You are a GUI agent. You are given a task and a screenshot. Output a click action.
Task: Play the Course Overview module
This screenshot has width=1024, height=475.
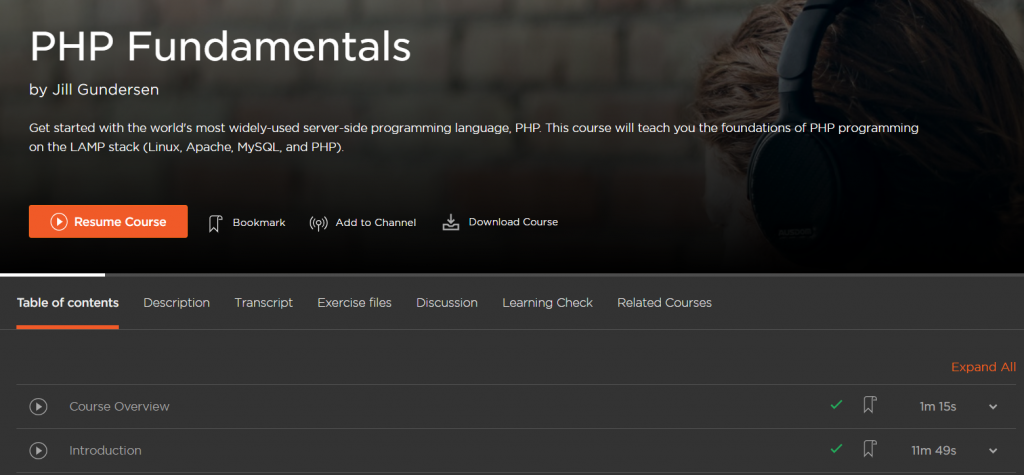point(39,406)
